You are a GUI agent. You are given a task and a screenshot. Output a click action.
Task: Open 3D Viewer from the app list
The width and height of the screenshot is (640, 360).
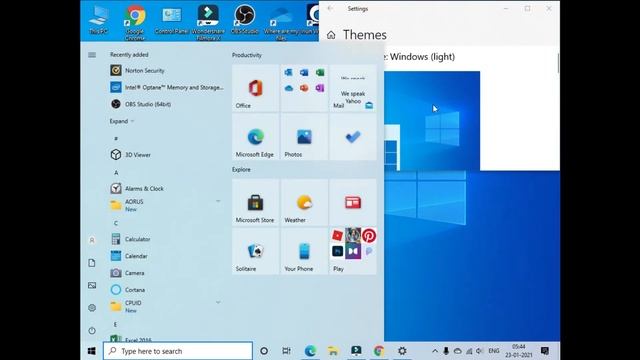(x=167, y=155)
